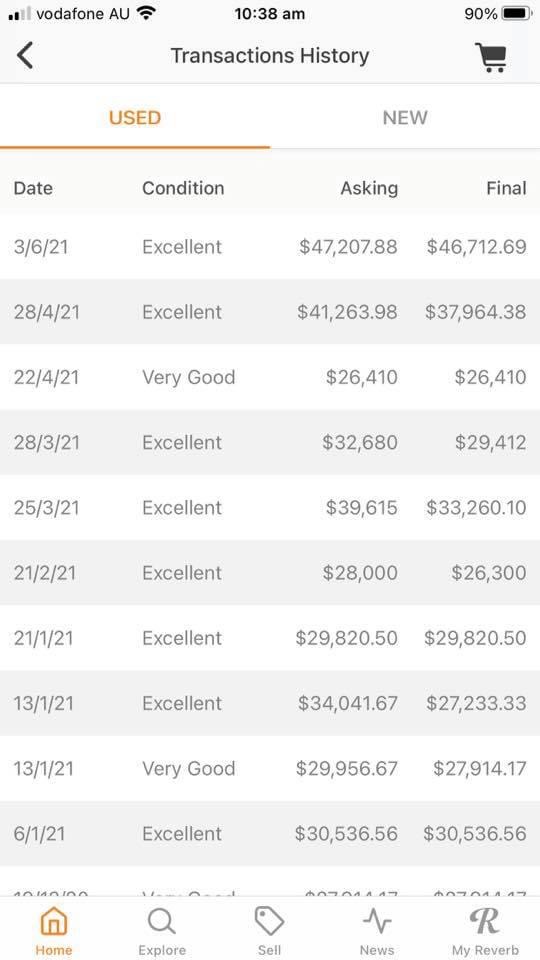The width and height of the screenshot is (540, 960).
Task: Go to the Home tab icon
Action: click(54, 921)
